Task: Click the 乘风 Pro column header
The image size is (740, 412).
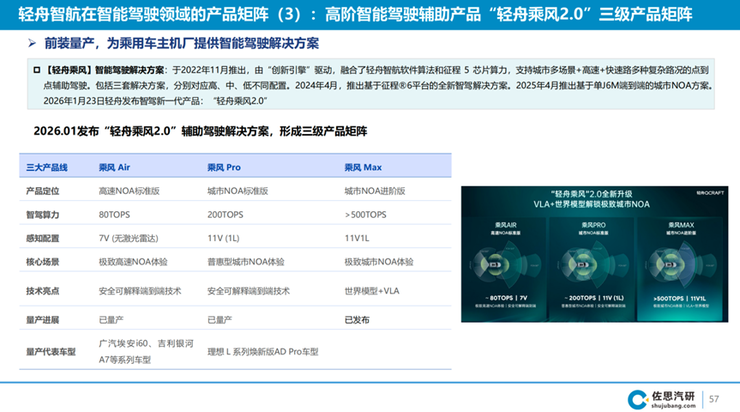Action: point(224,167)
